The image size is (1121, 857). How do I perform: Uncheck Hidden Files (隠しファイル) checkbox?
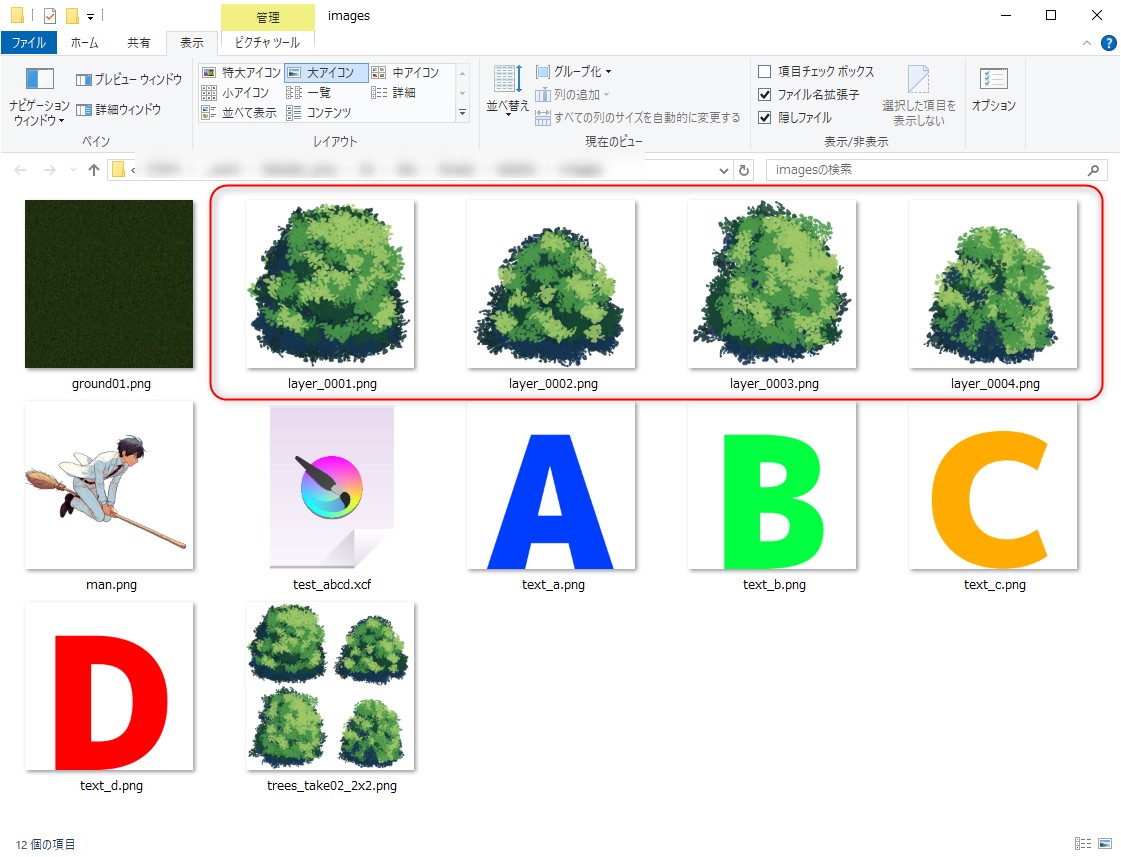click(765, 117)
